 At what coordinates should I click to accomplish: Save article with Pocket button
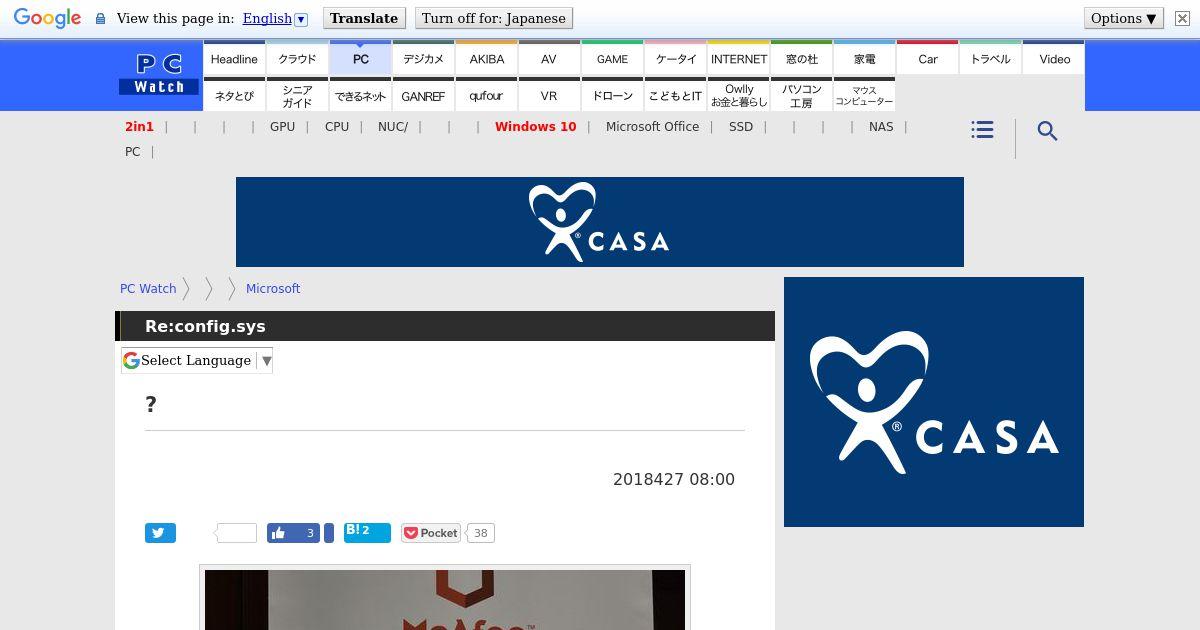pyautogui.click(x=431, y=533)
